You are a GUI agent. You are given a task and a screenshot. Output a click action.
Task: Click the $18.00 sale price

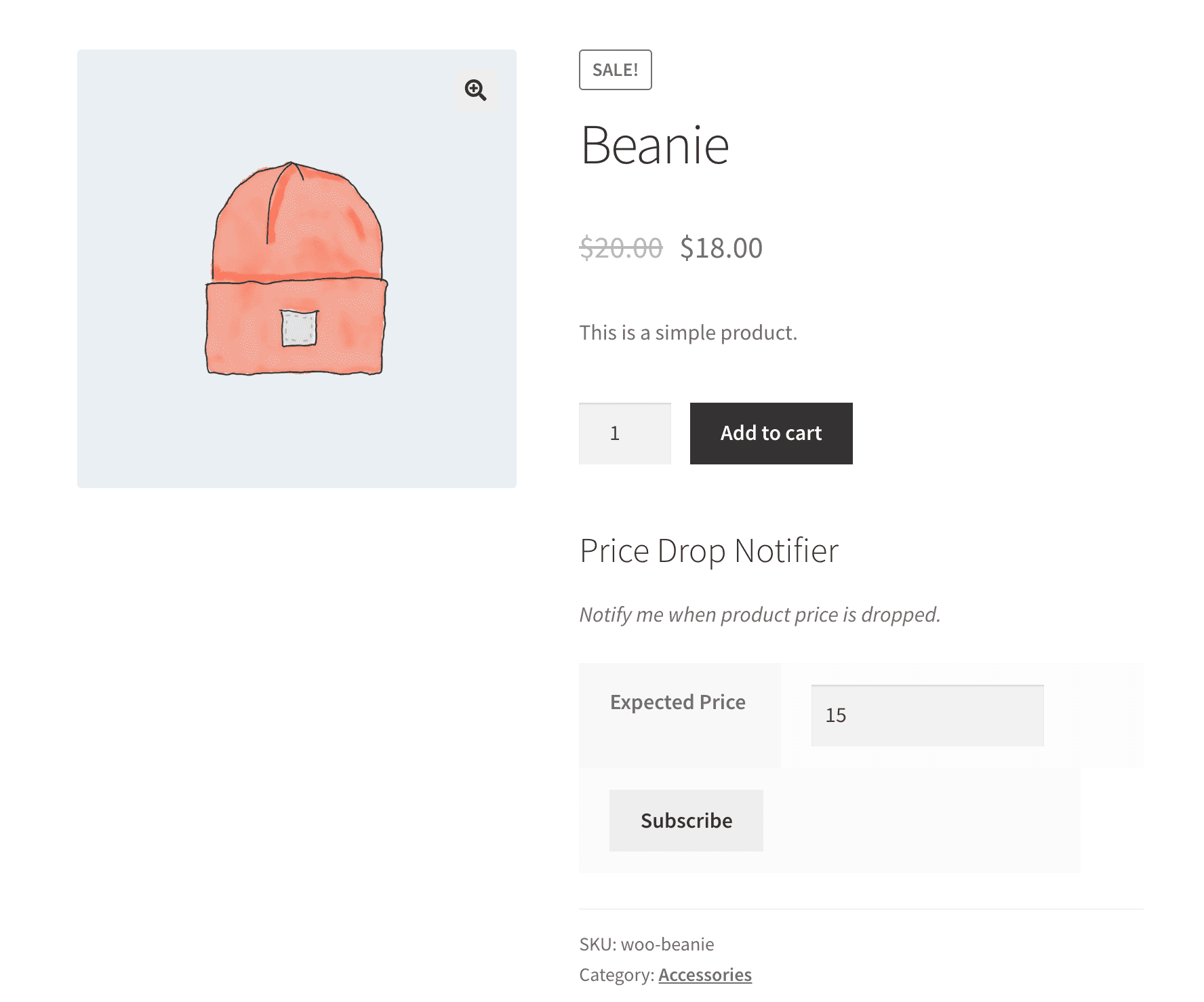[721, 248]
